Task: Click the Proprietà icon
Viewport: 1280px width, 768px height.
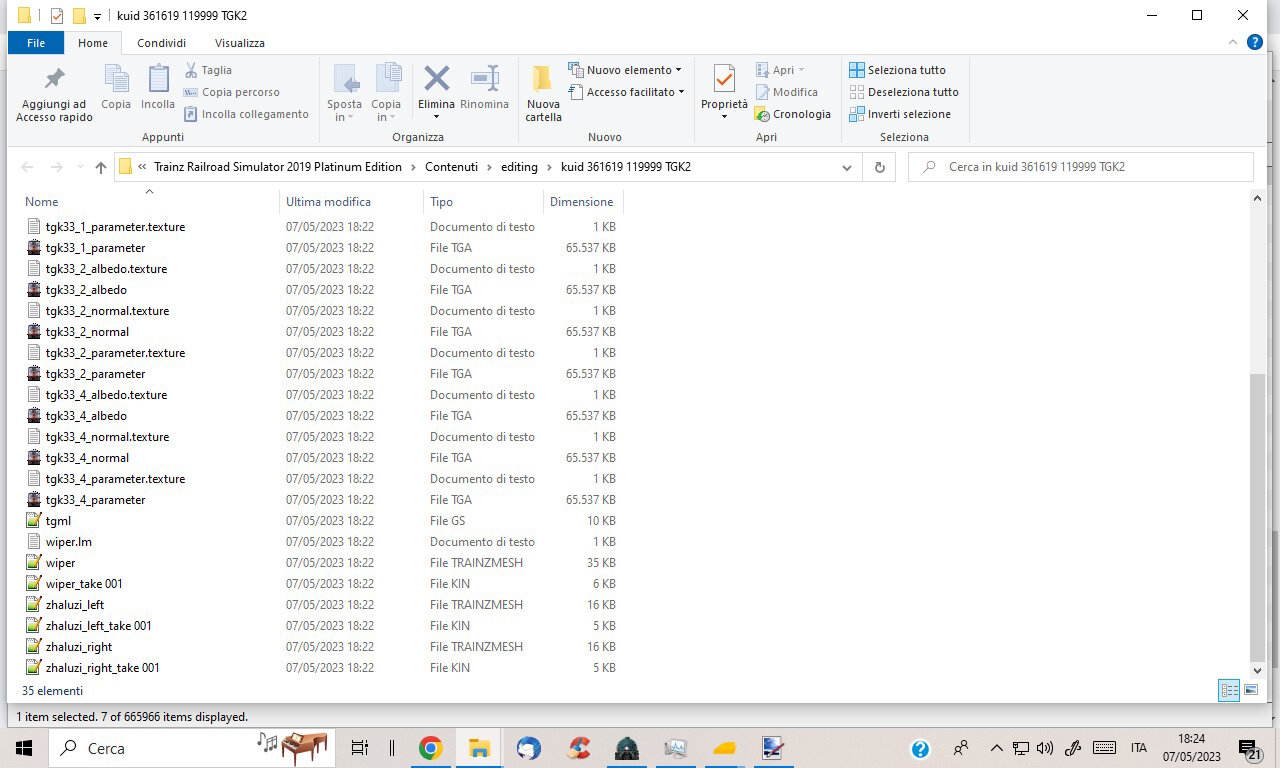Action: coord(724,81)
